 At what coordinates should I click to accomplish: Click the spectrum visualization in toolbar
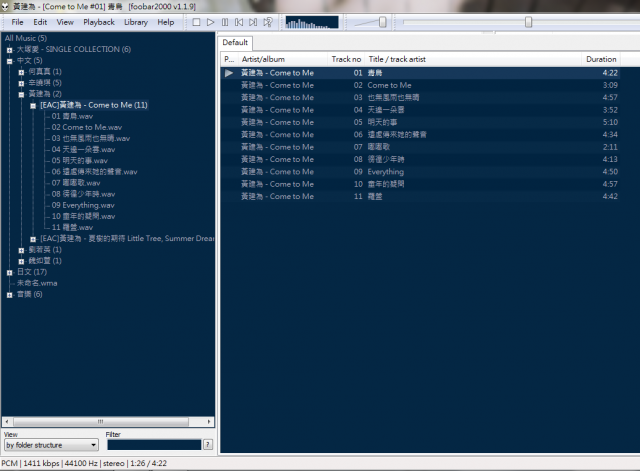[x=312, y=22]
